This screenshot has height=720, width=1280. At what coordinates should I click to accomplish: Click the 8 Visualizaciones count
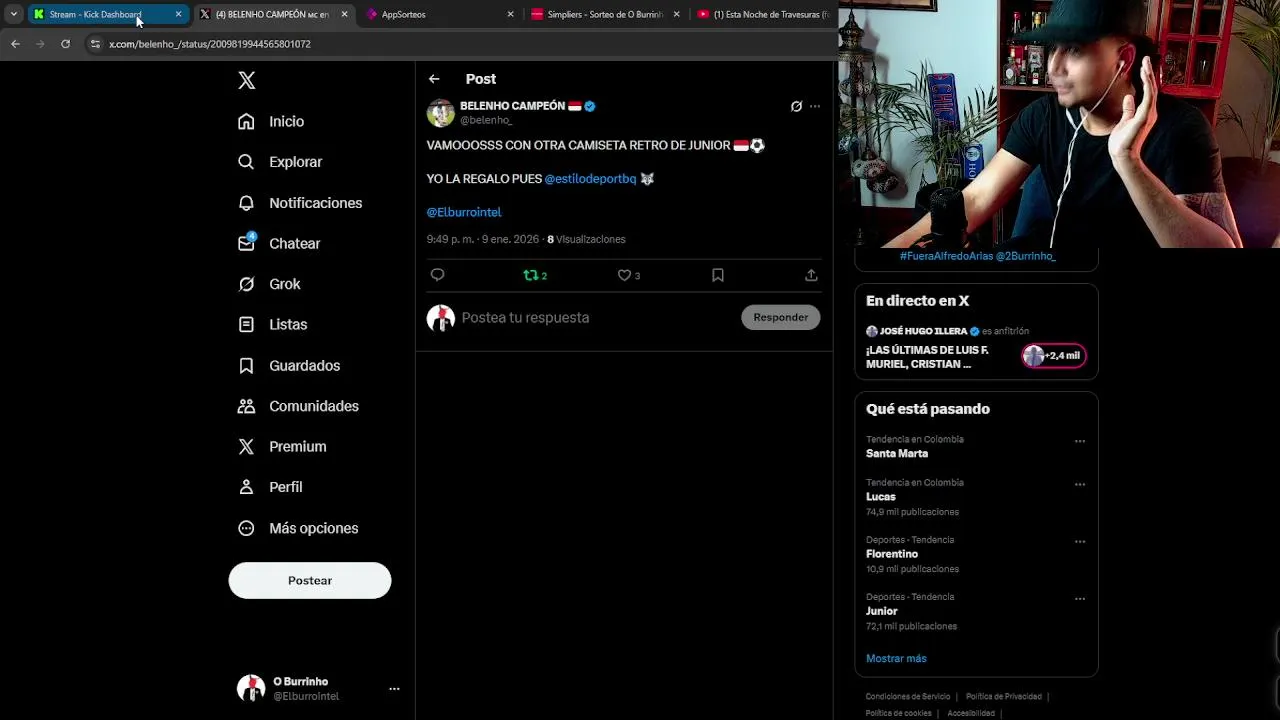point(586,240)
